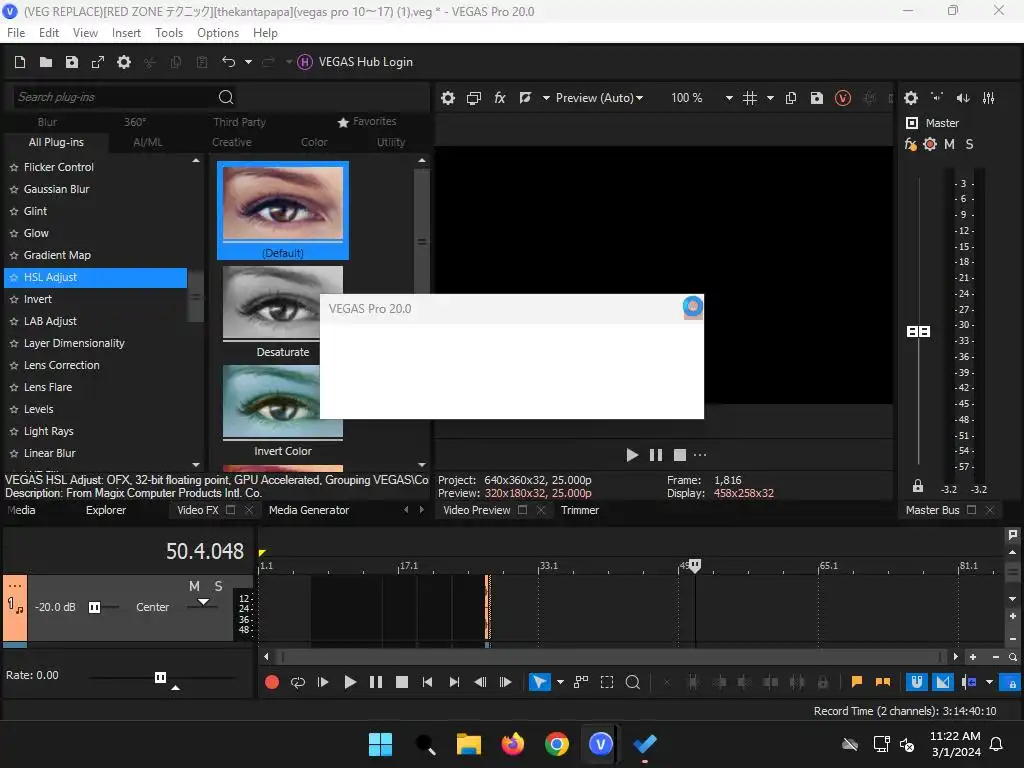Insert marker with orange flag icon
1024x768 pixels.
pos(857,682)
